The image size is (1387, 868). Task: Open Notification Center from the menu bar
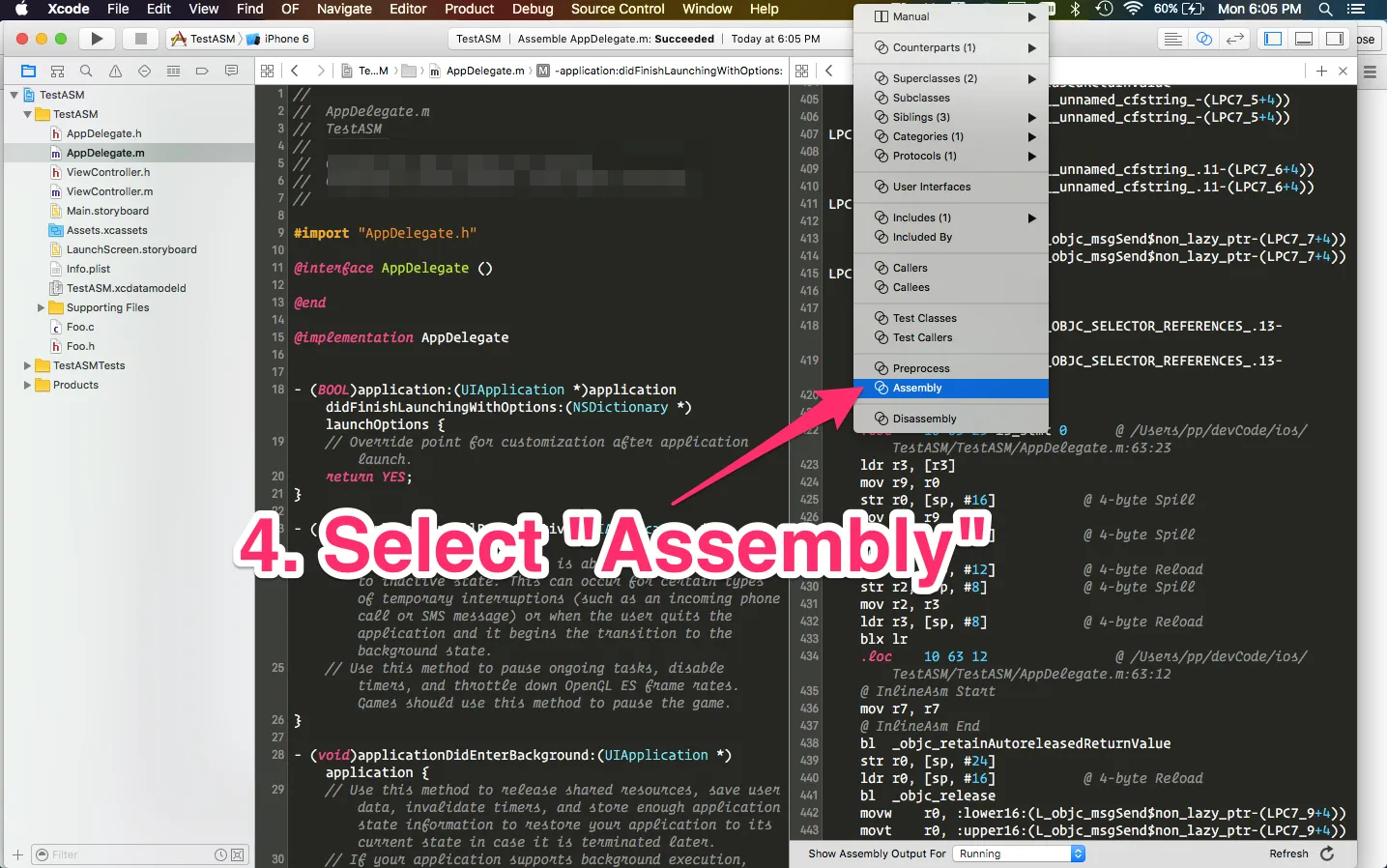(x=1355, y=9)
